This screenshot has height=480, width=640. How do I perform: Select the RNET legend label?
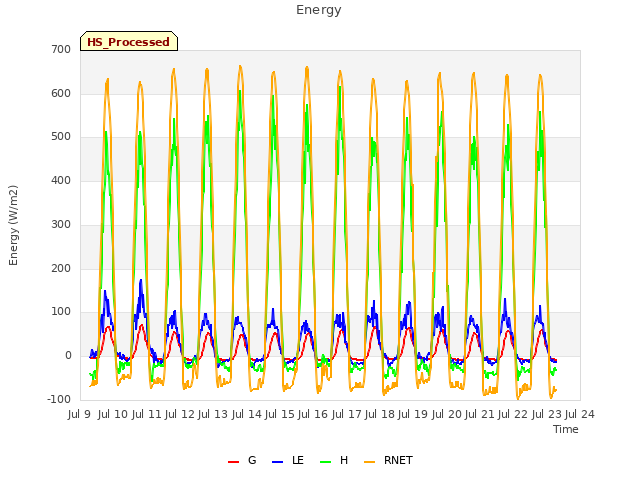[x=398, y=460]
